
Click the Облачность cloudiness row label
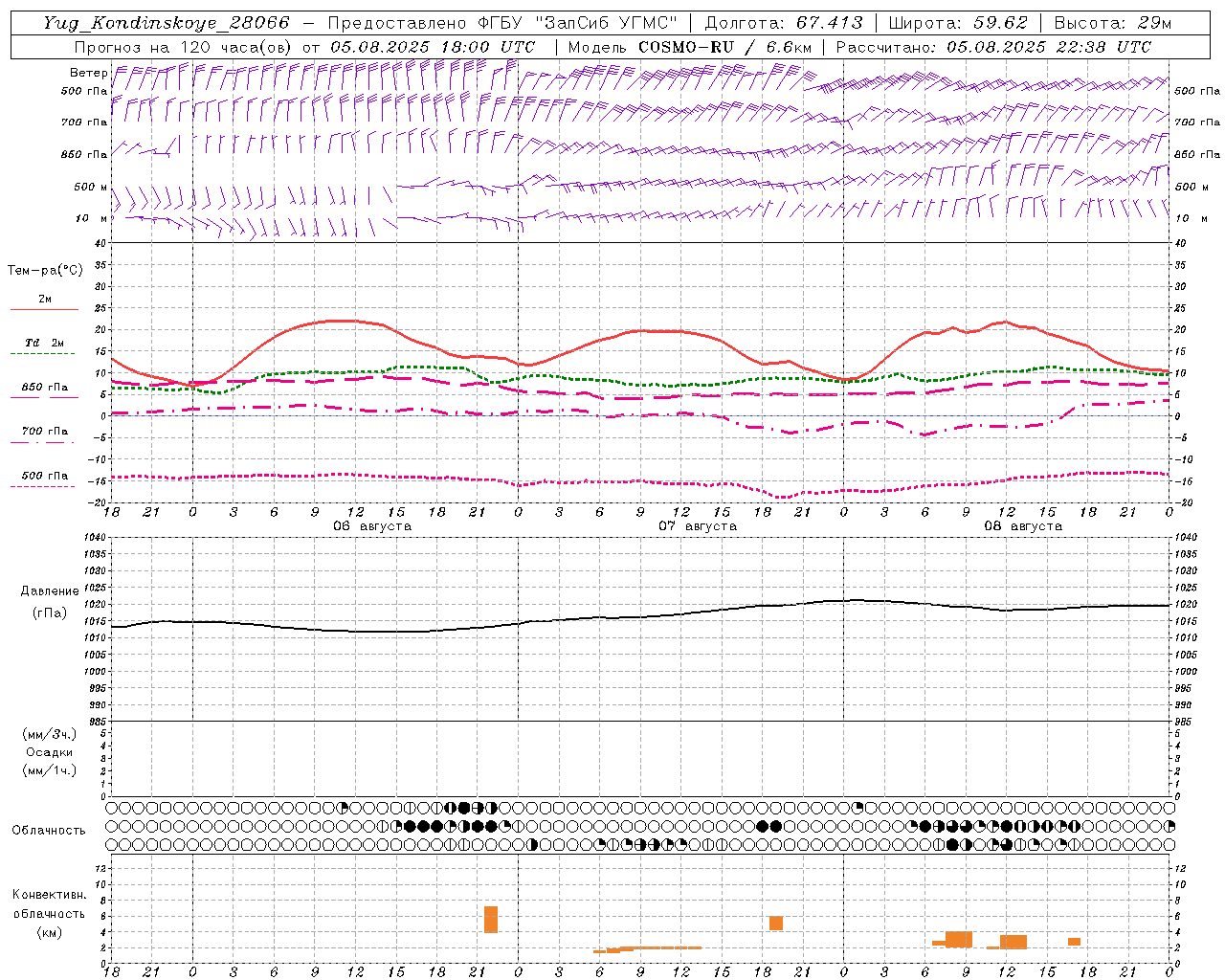pos(49,830)
